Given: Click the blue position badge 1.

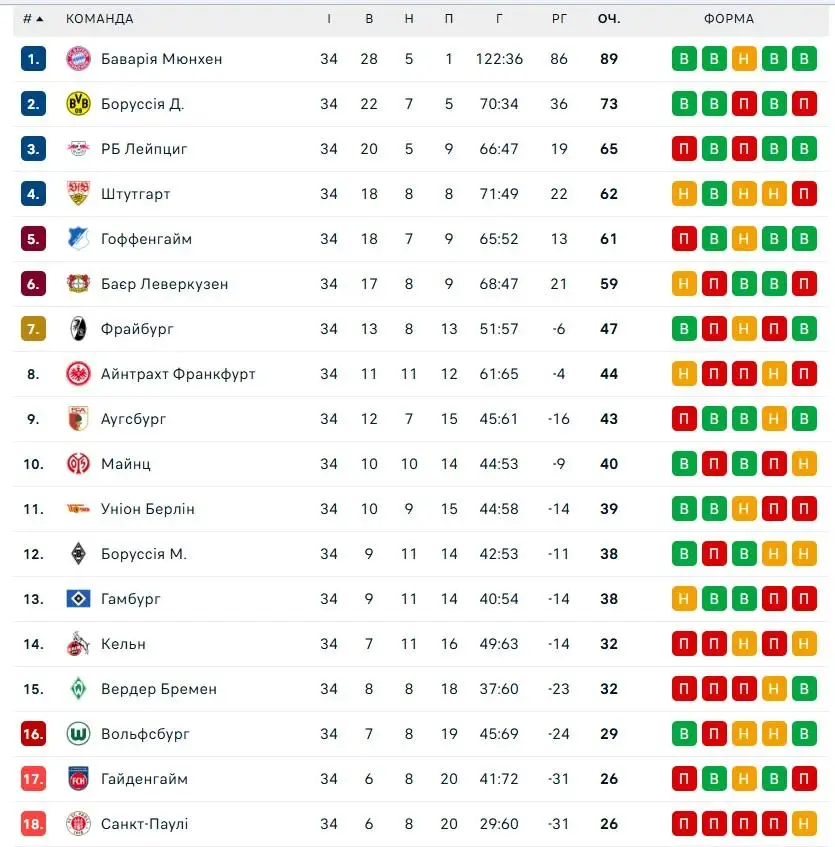Looking at the screenshot, I should click(33, 59).
